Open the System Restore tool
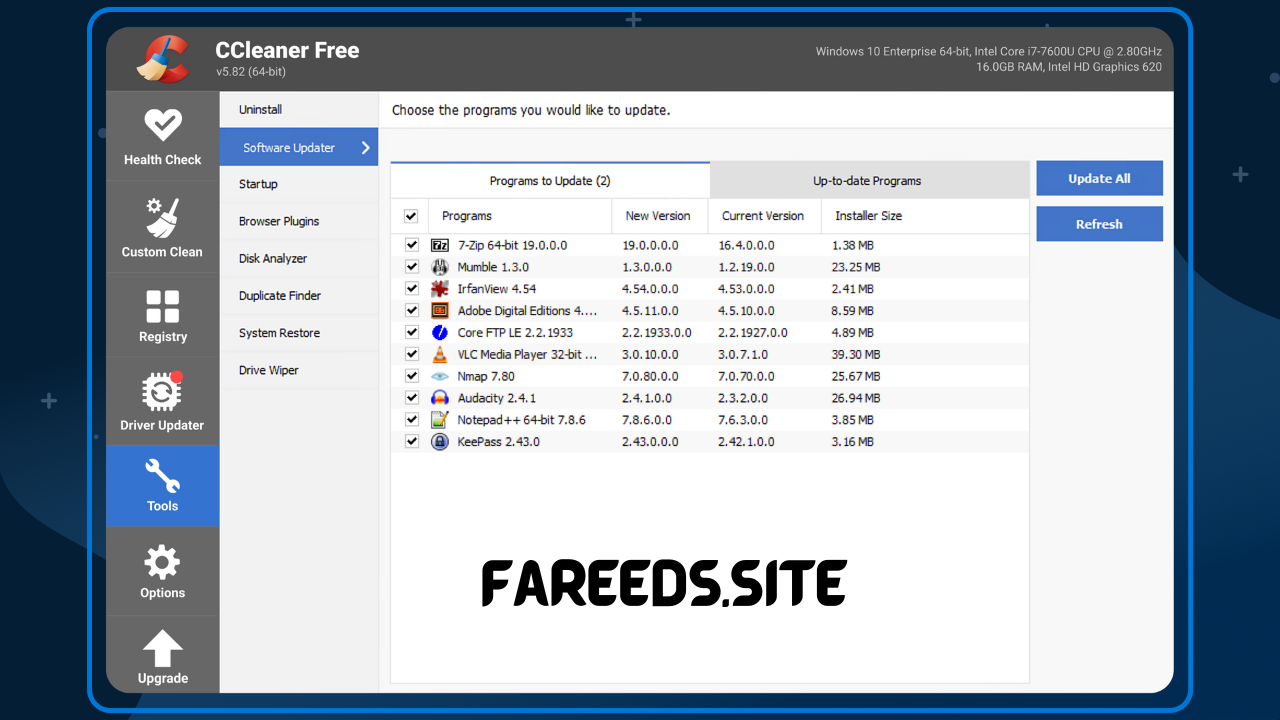The image size is (1280, 720). [299, 333]
